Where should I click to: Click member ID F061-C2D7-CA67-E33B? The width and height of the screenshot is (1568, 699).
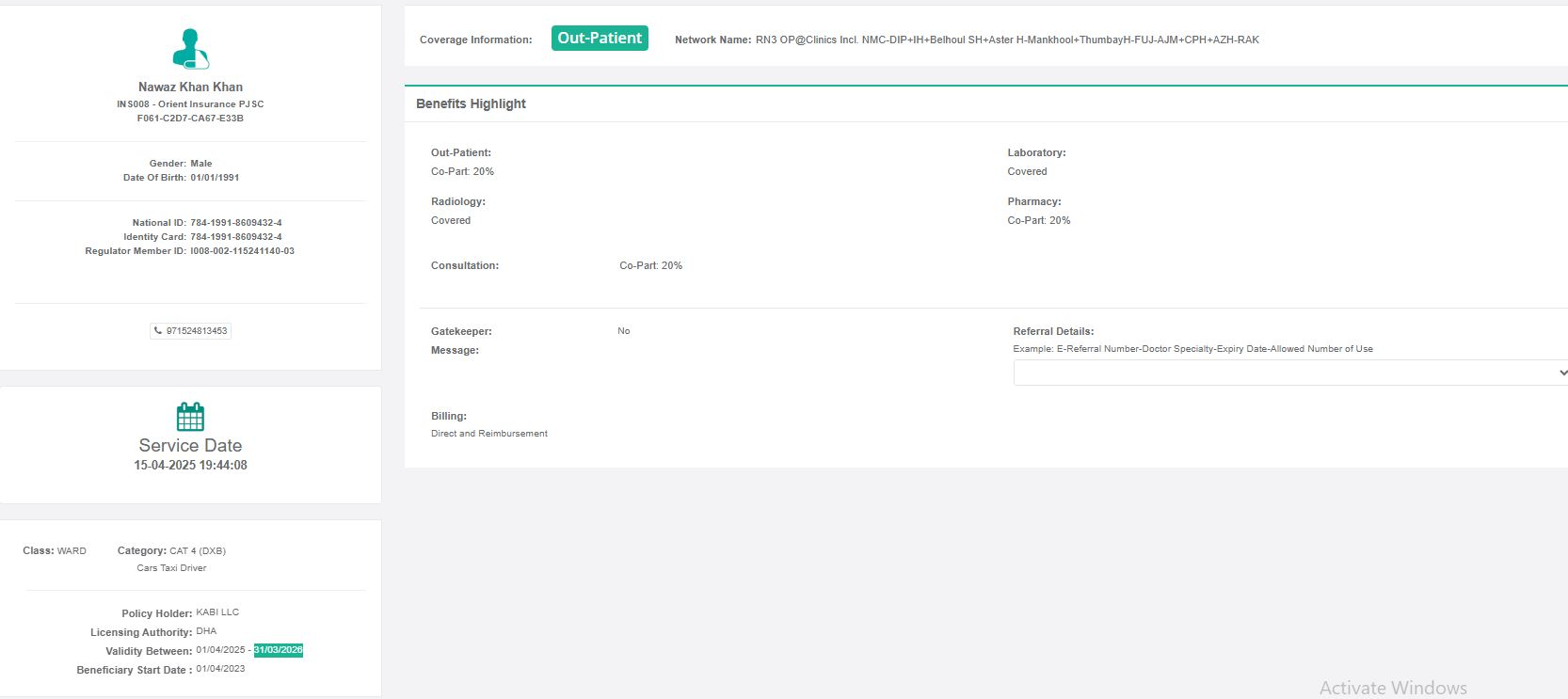(190, 119)
